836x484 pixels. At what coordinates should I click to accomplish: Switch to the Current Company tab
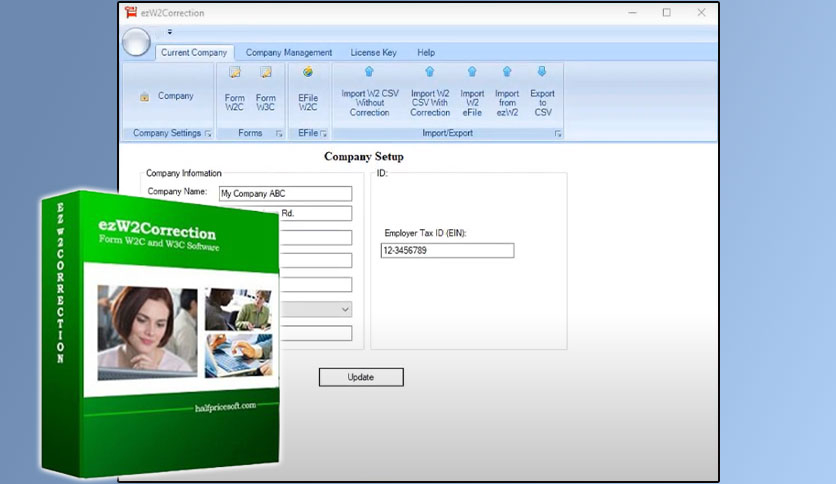point(194,52)
